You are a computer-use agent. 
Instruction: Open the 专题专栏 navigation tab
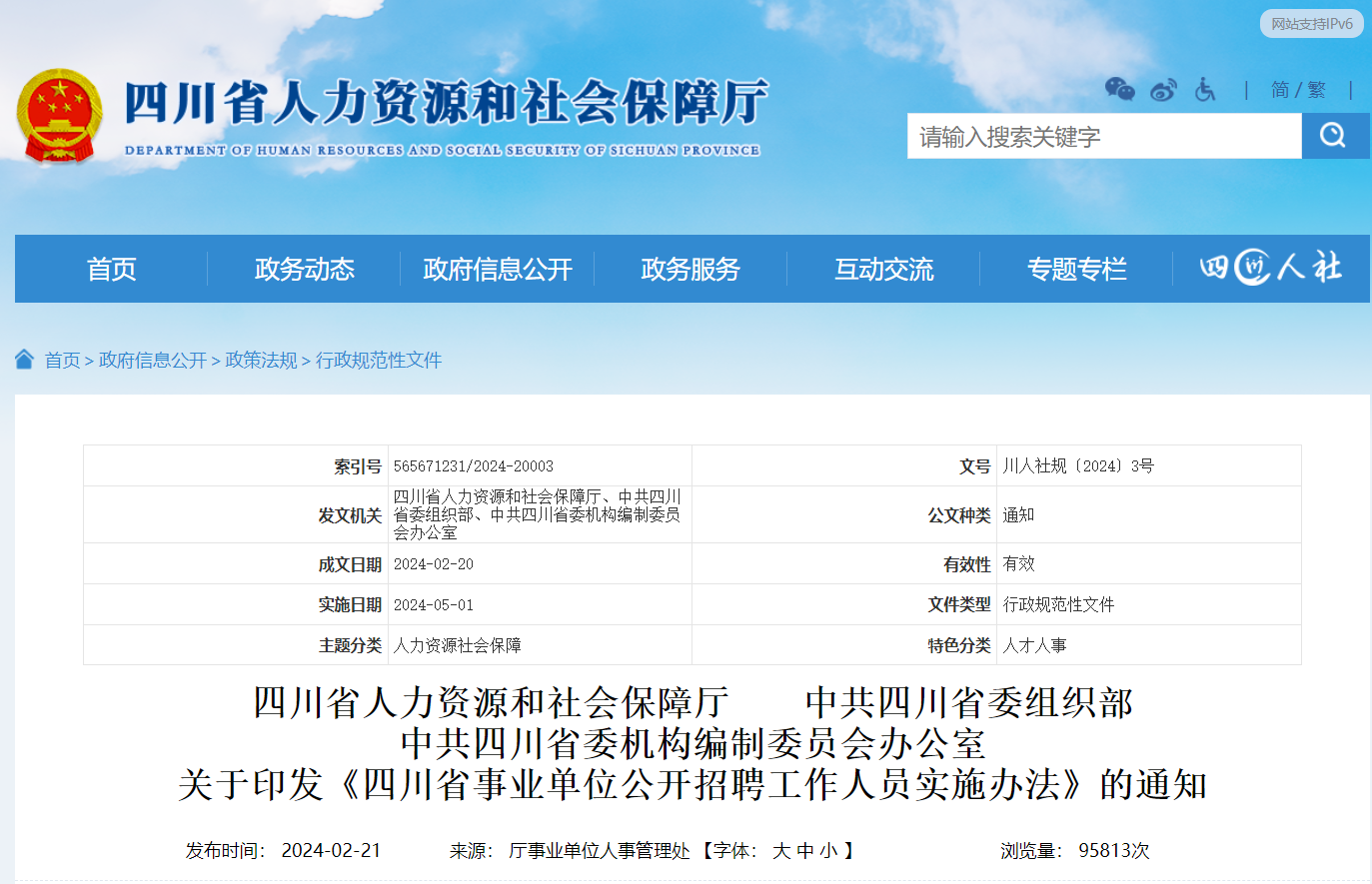[1077, 269]
